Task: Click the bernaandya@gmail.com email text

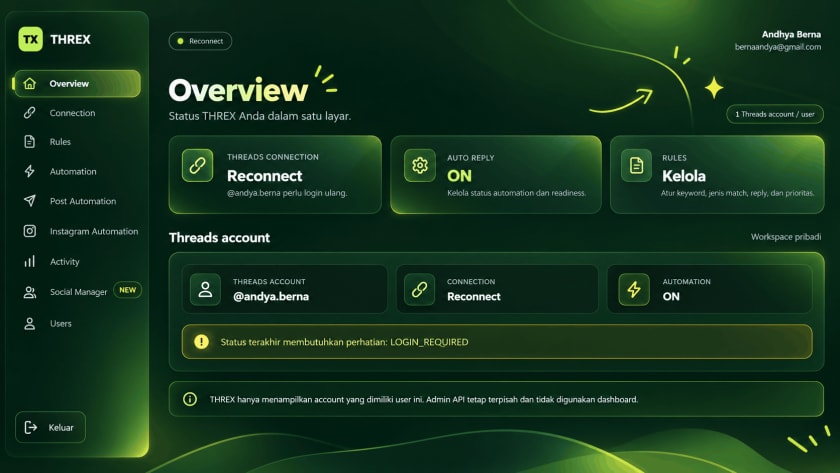Action: pos(777,47)
